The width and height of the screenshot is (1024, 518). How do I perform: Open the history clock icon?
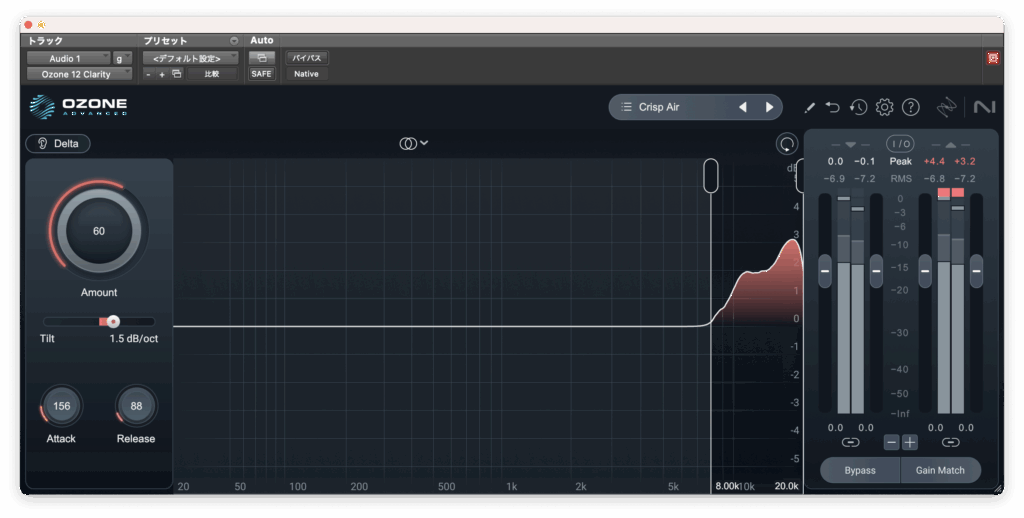(858, 107)
